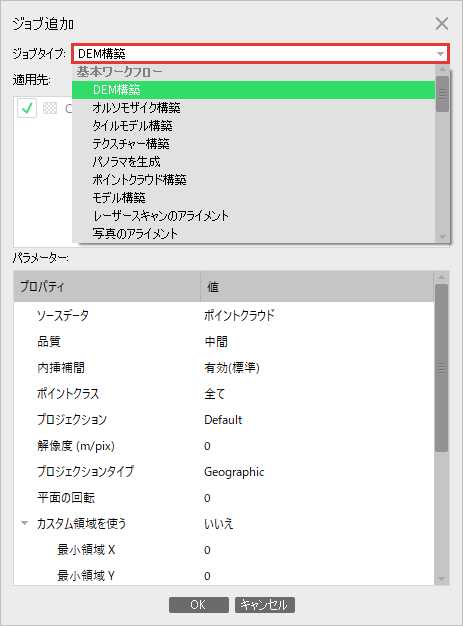Click the 解像度 (m/pix) value 0
This screenshot has width=463, height=626.
pyautogui.click(x=207, y=446)
